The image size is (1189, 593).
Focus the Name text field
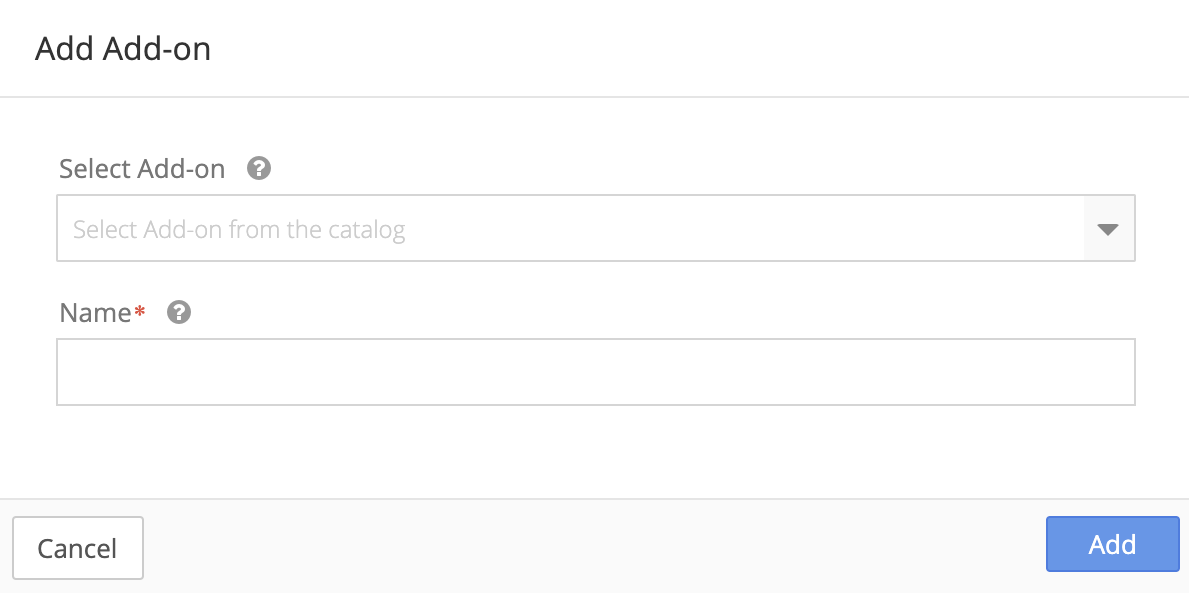tap(595, 372)
